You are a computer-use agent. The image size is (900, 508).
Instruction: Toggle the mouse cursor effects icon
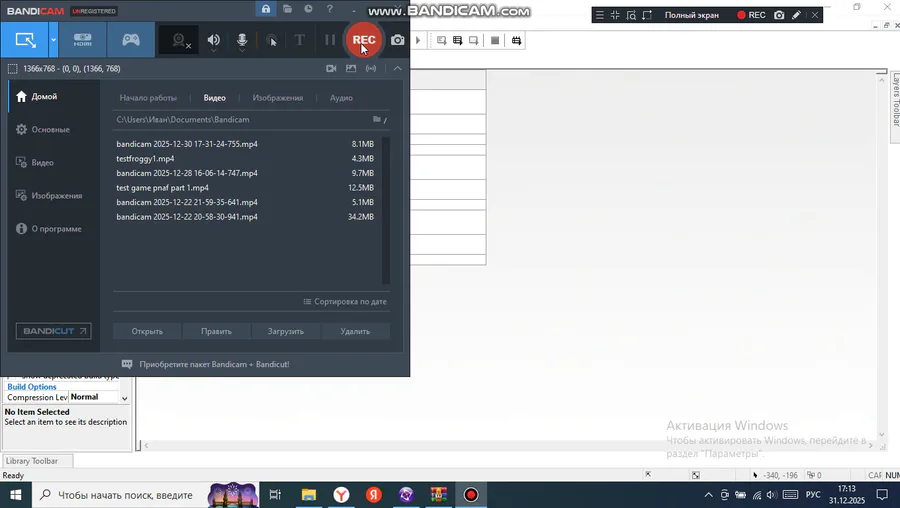coord(271,40)
